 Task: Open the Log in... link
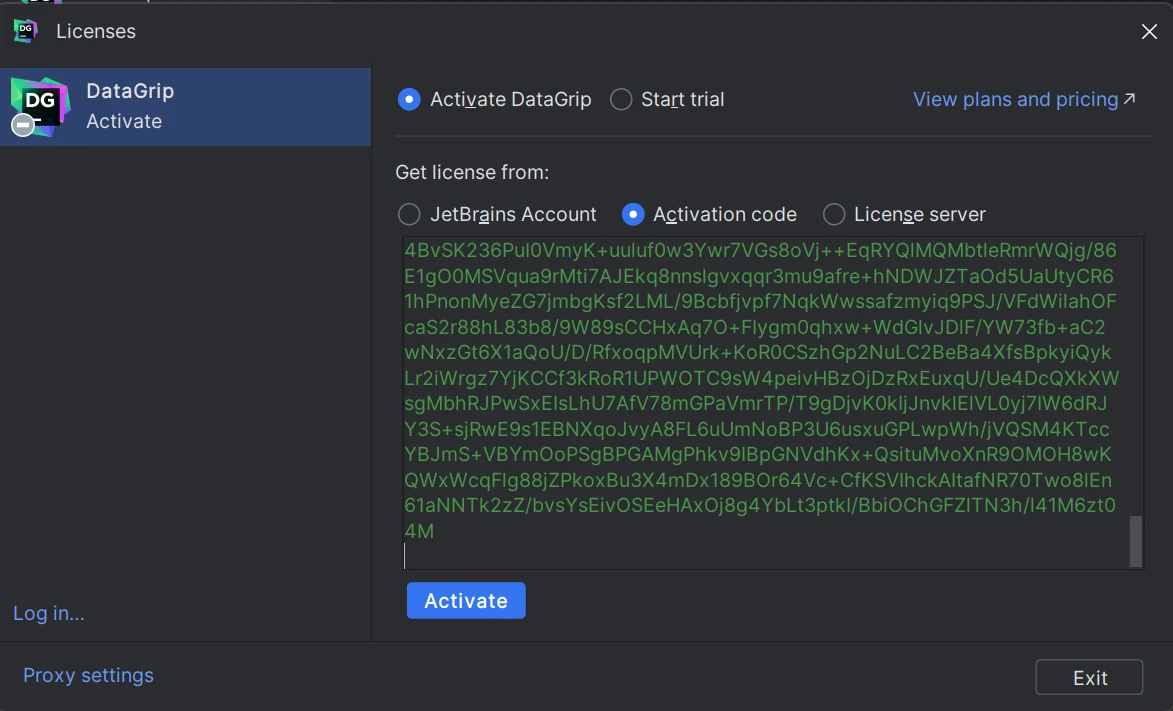(49, 613)
